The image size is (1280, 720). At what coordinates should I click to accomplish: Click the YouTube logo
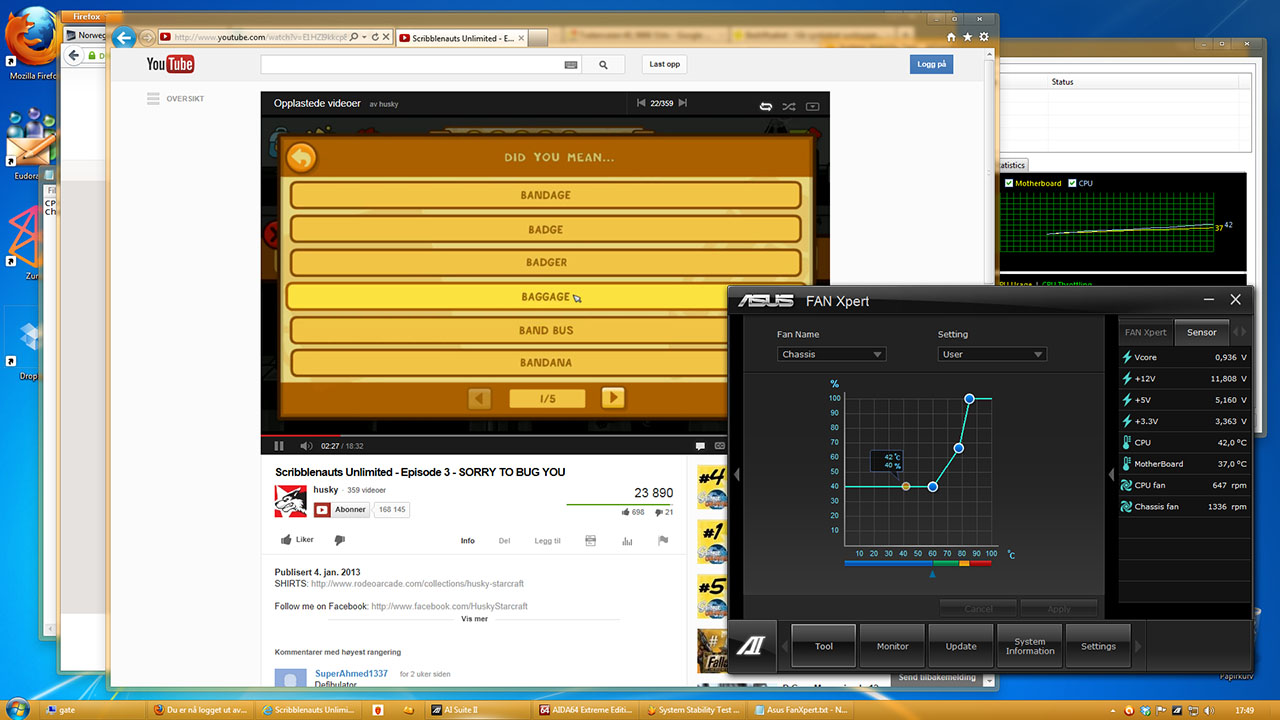tap(170, 64)
